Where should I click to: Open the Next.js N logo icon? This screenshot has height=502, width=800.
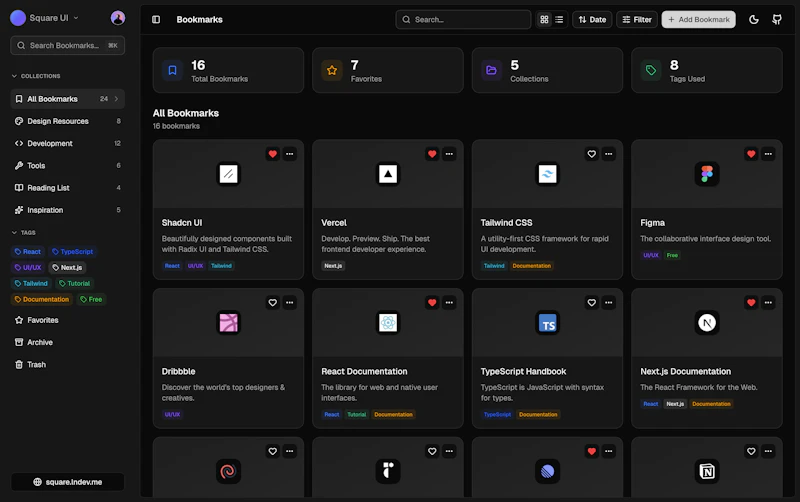(x=707, y=322)
